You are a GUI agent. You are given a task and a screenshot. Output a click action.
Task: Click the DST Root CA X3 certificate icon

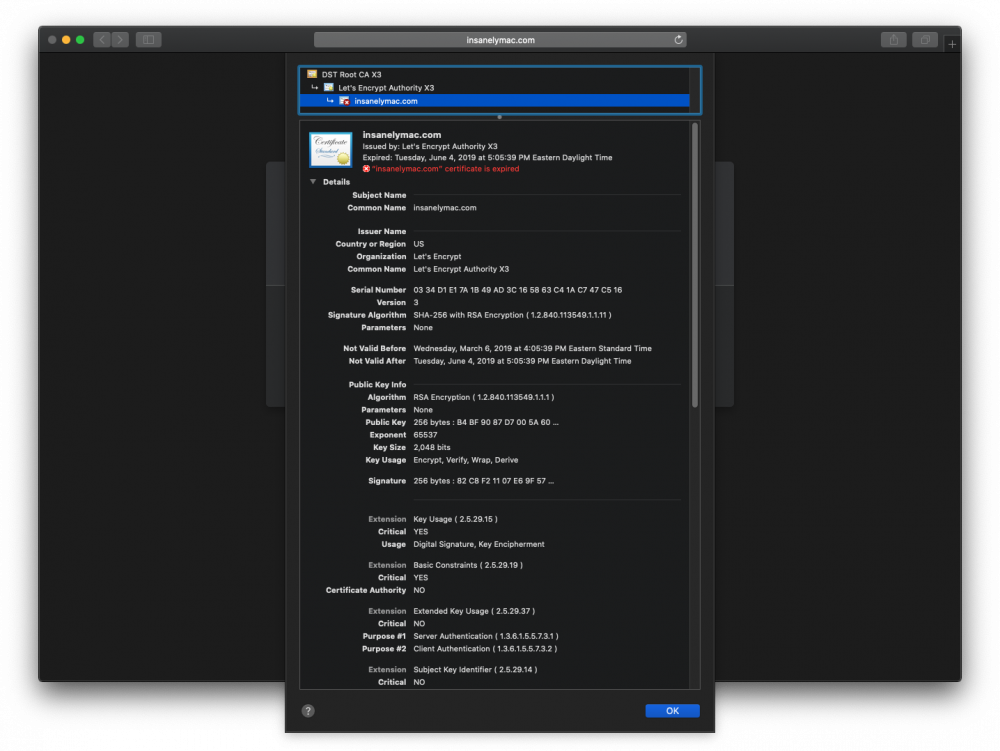click(x=312, y=74)
